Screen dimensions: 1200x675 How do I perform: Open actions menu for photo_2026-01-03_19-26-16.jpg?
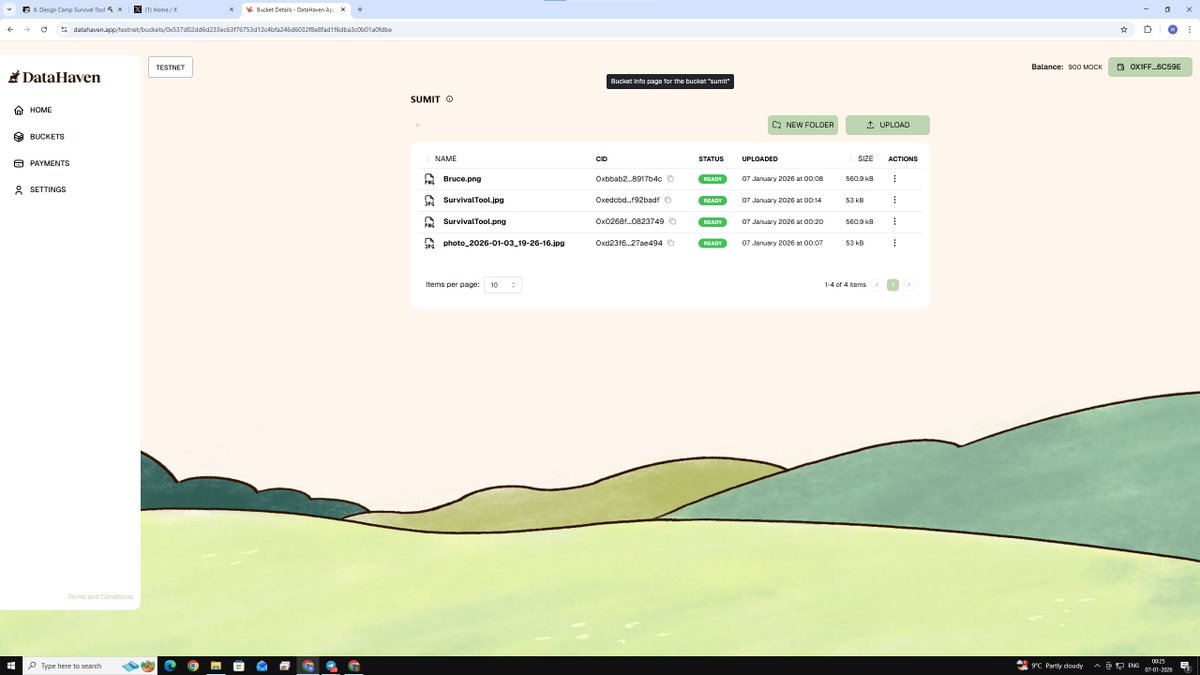894,243
